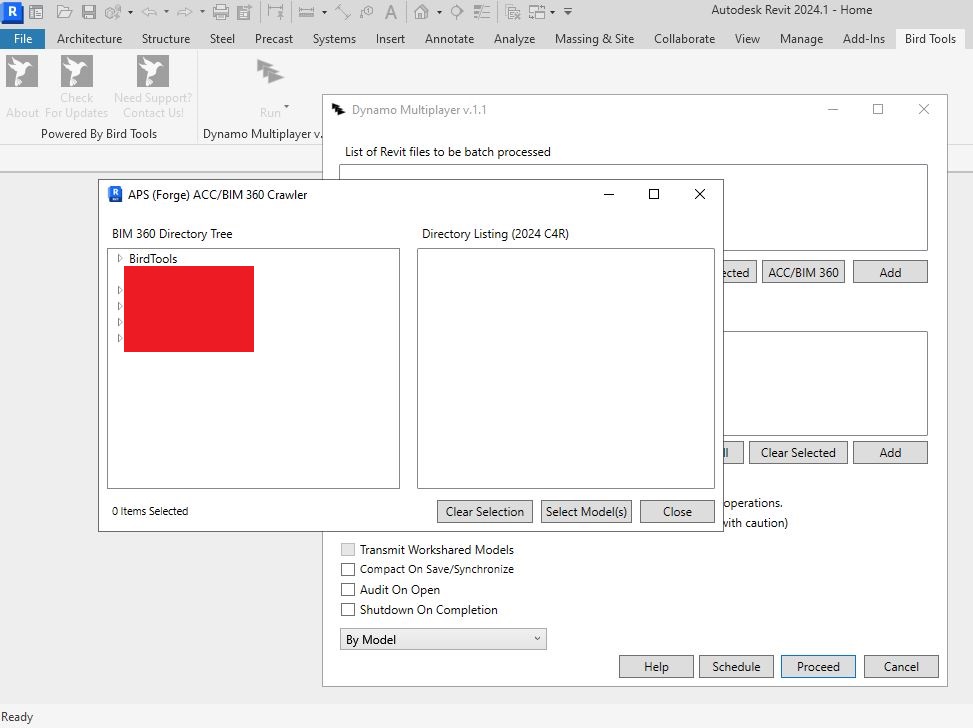Click the Synchronize with Central icon
The height and width of the screenshot is (728, 973).
(x=112, y=12)
